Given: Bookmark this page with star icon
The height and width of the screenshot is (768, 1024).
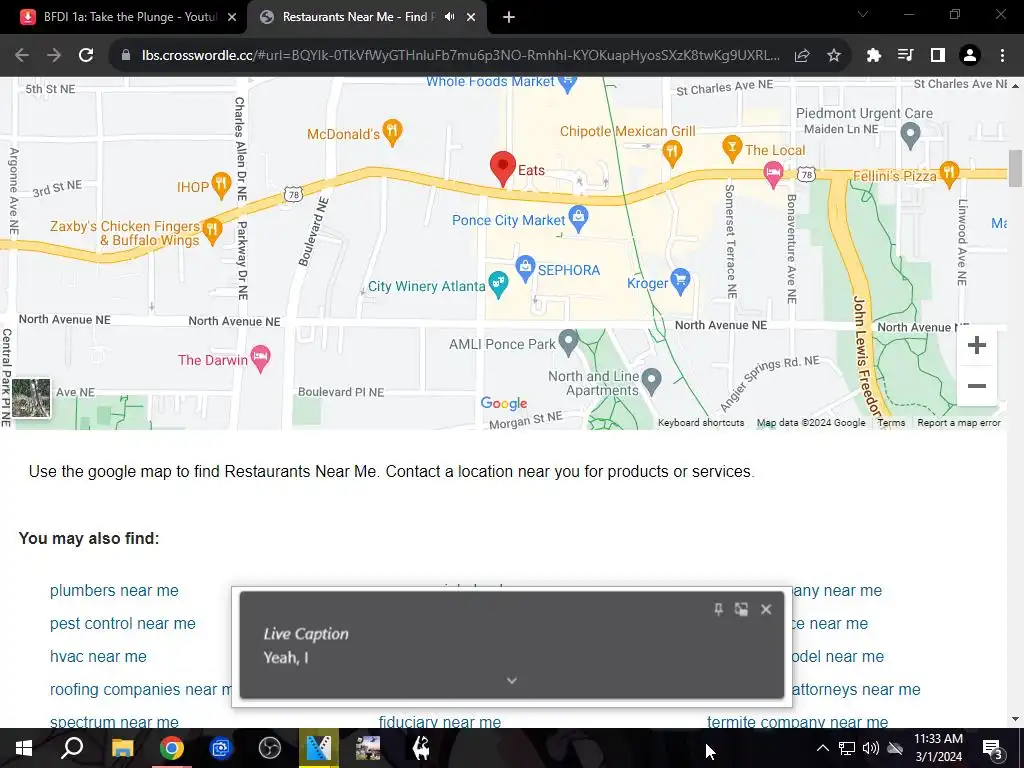Looking at the screenshot, I should [x=834, y=56].
